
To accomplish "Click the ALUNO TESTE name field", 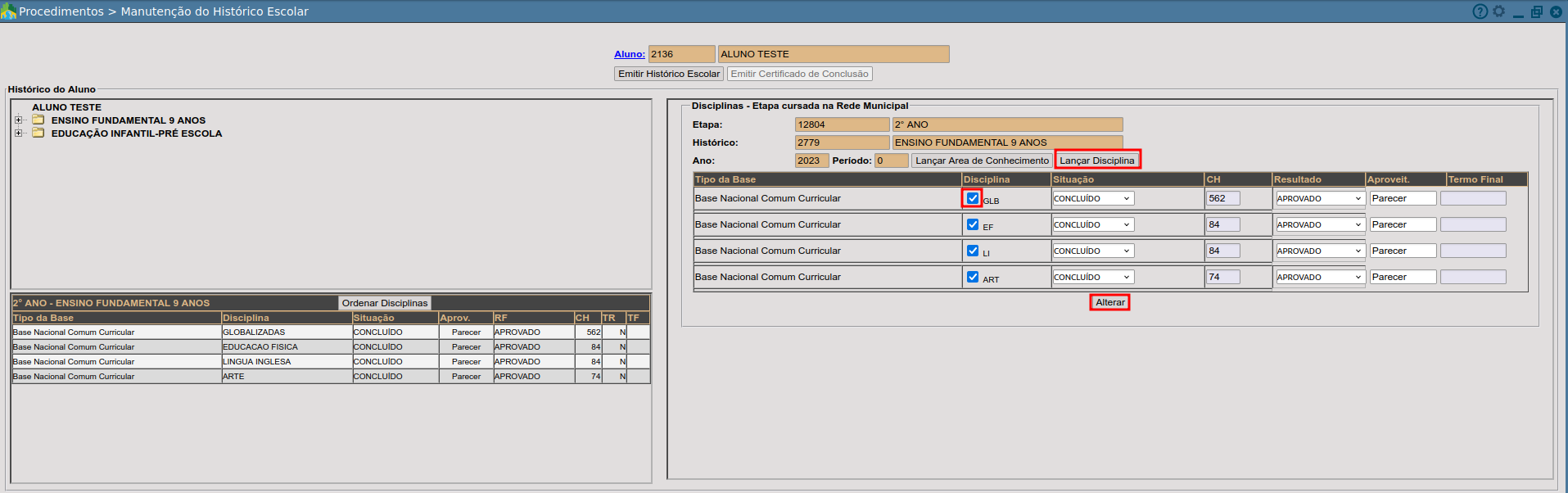I will click(834, 54).
